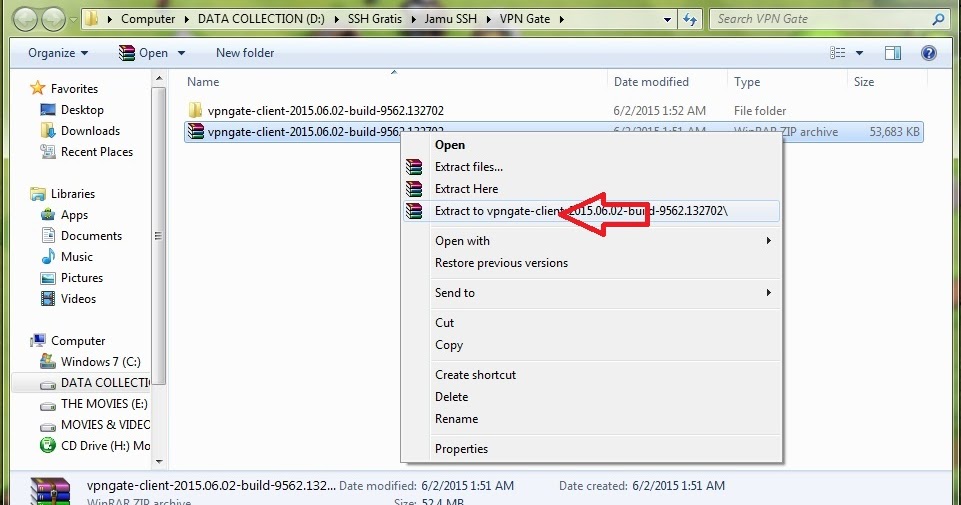Screen dimensions: 961x505
Task: Click the Downloads folder icon in sidebar
Action: coord(48,131)
